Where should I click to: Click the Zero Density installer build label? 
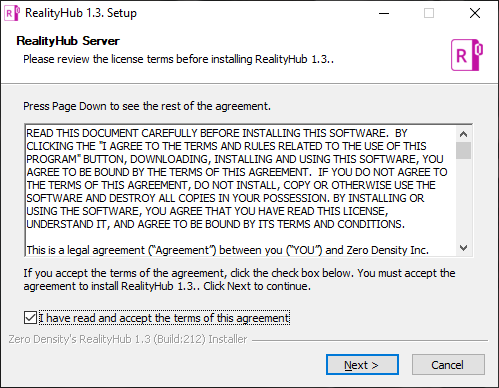pos(128,339)
